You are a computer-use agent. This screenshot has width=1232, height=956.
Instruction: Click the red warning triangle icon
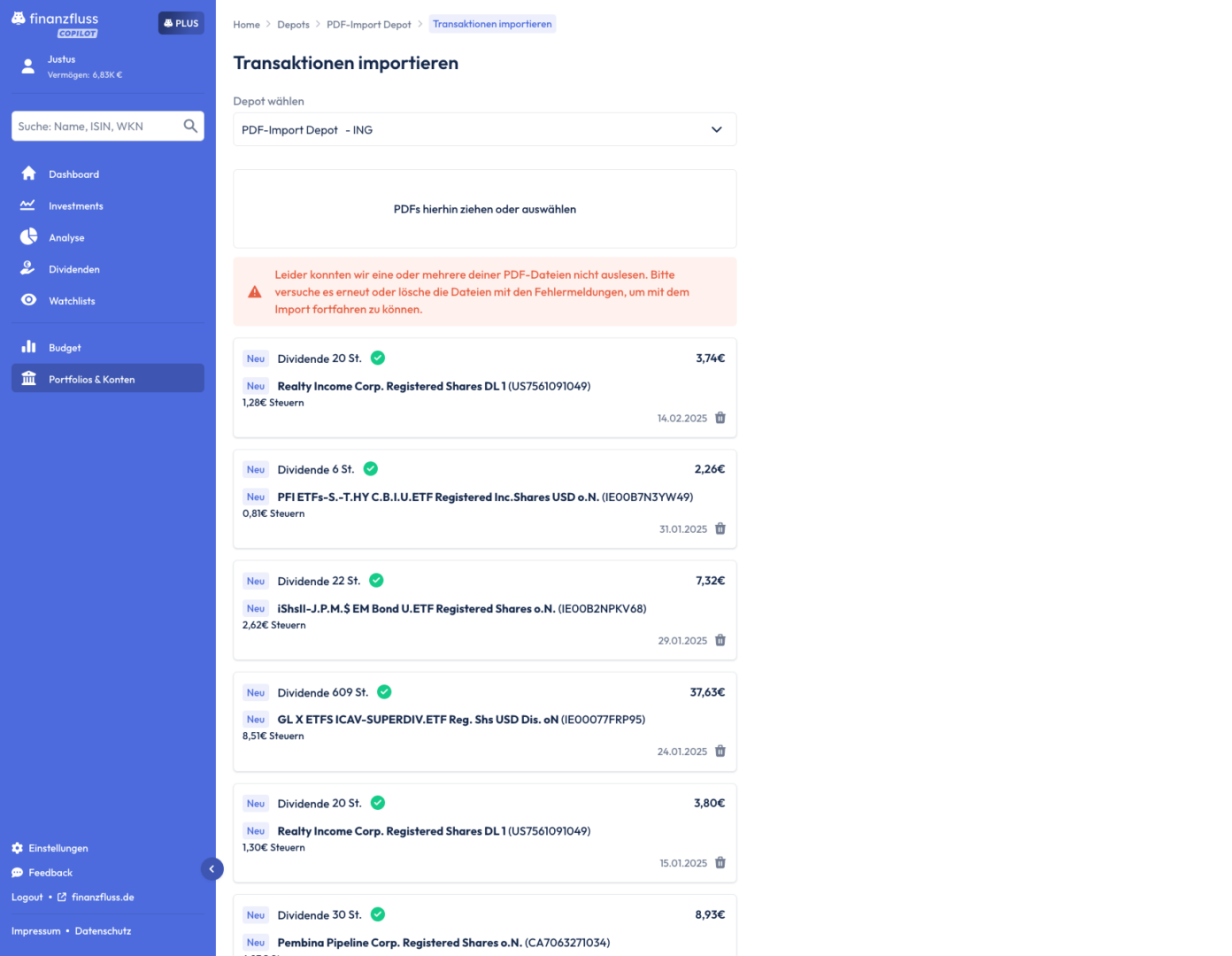(x=255, y=292)
